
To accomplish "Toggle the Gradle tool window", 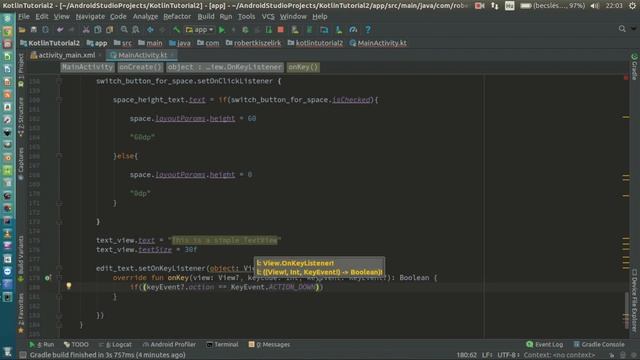I will coord(634,67).
